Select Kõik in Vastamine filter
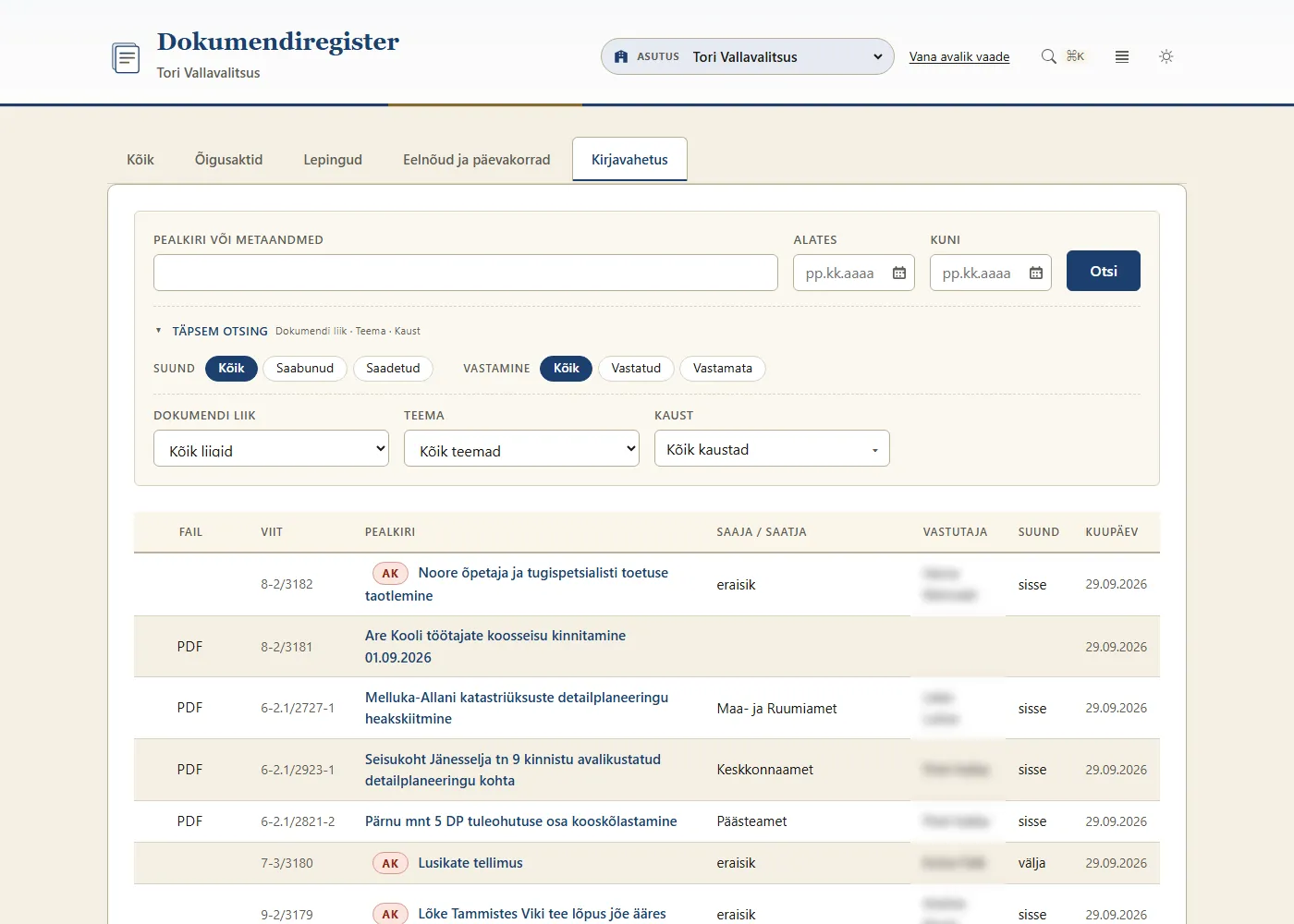This screenshot has height=924, width=1294. pyautogui.click(x=567, y=368)
